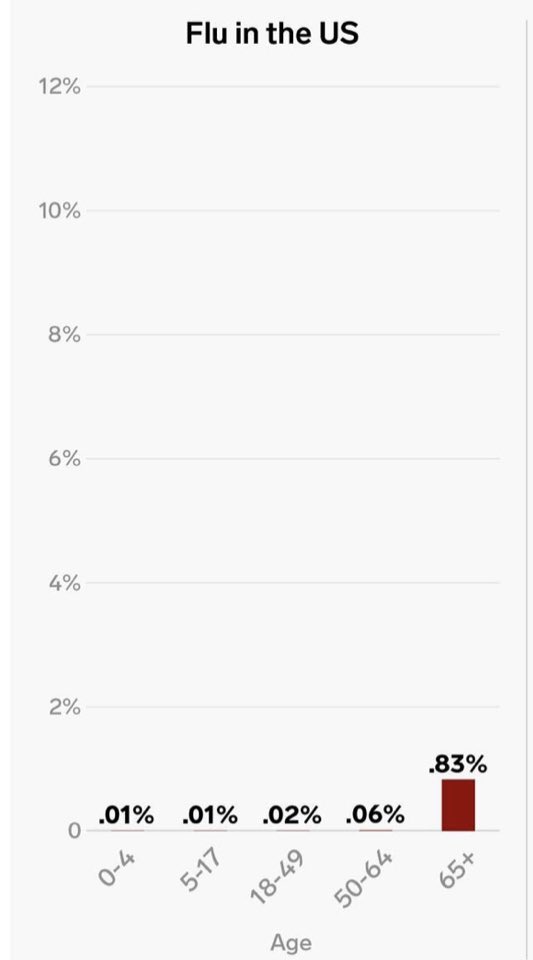Click the 10% y-axis tick label
The image size is (533, 960).
(x=59, y=211)
